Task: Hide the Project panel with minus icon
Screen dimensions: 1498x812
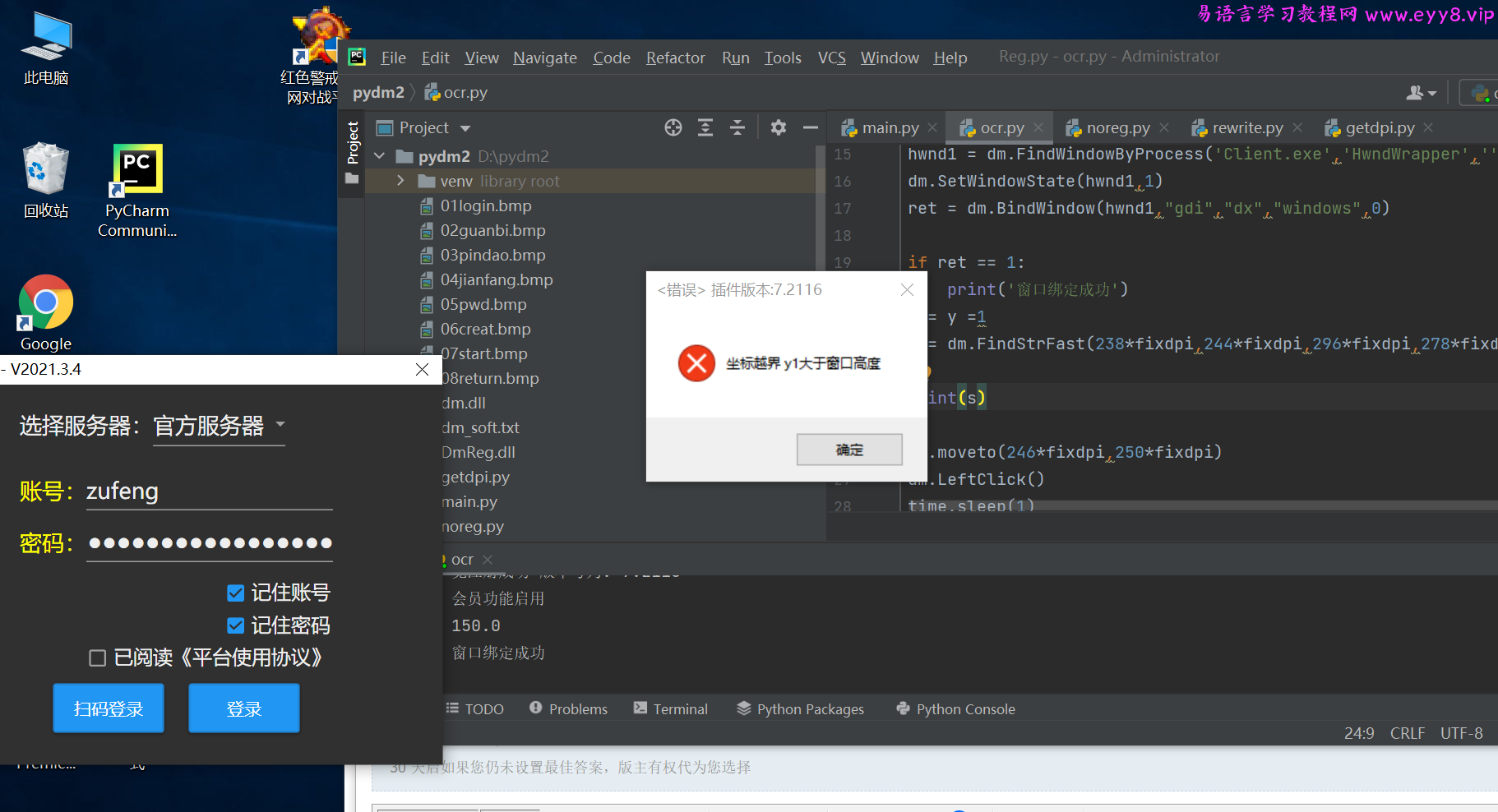Action: coord(811,127)
